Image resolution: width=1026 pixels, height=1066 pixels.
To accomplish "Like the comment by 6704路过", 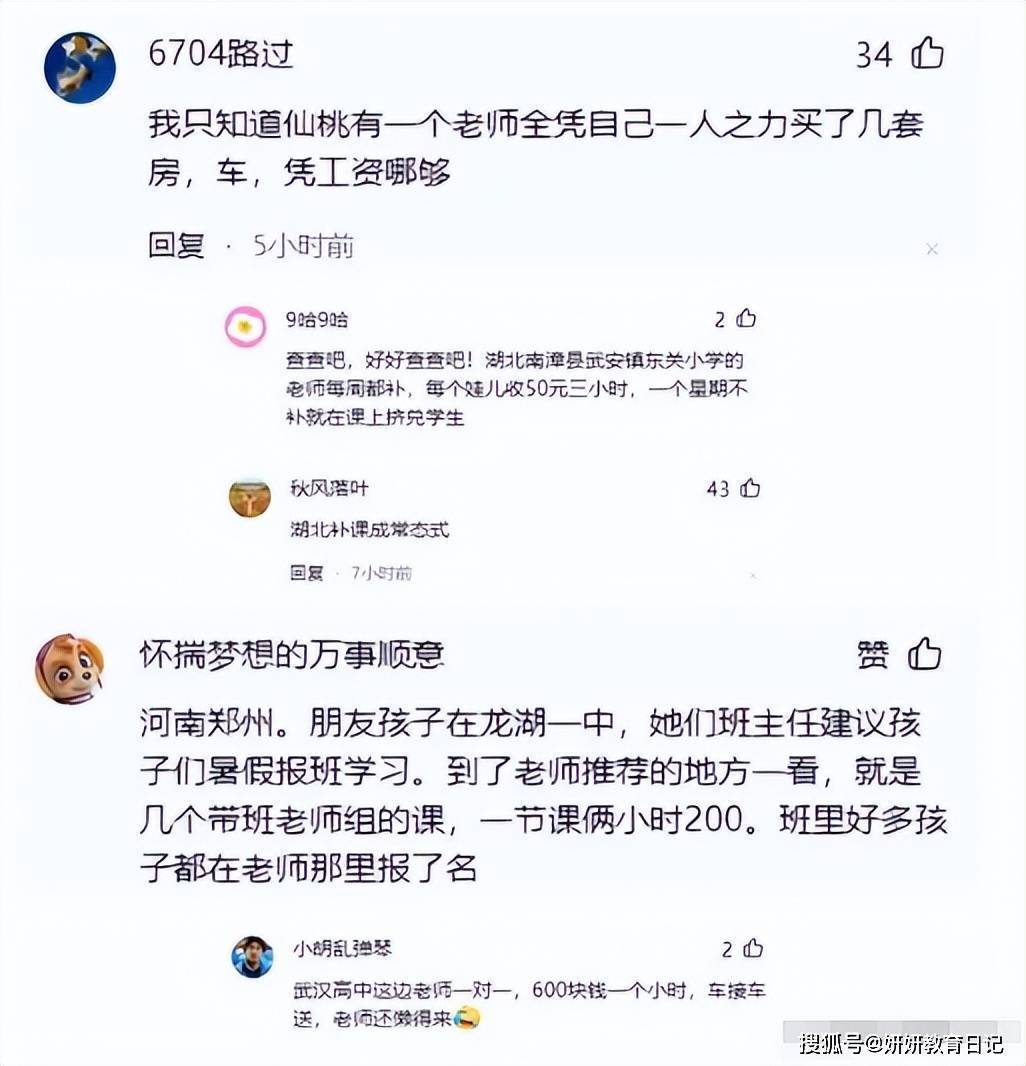I will tap(927, 54).
